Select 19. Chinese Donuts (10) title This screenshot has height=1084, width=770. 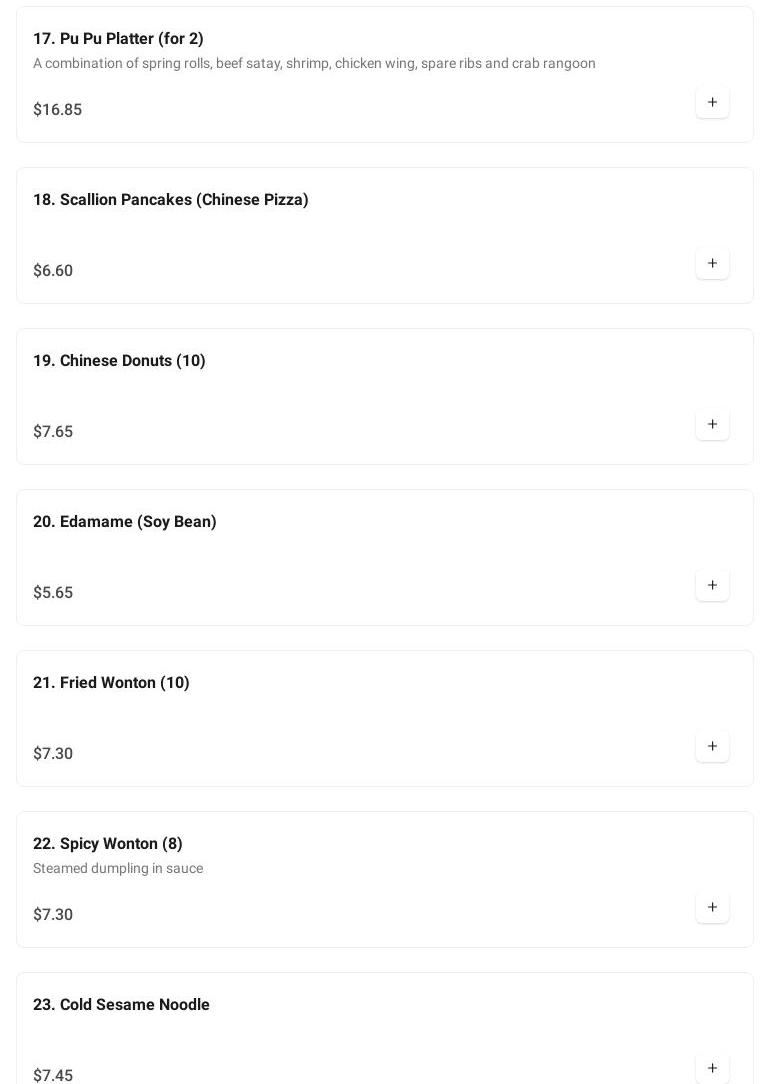[119, 361]
